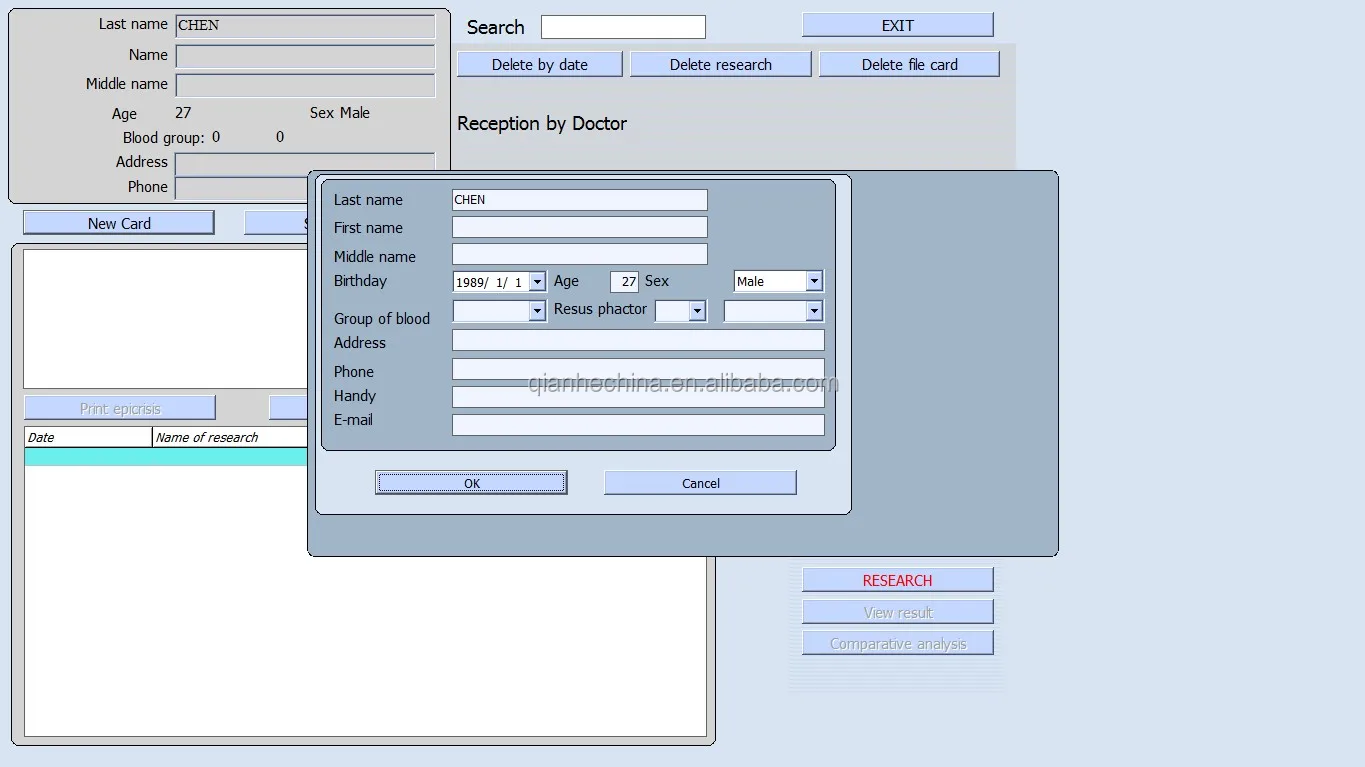1365x767 pixels.
Task: Open the second dropdown after Resus phactor
Action: pos(814,311)
